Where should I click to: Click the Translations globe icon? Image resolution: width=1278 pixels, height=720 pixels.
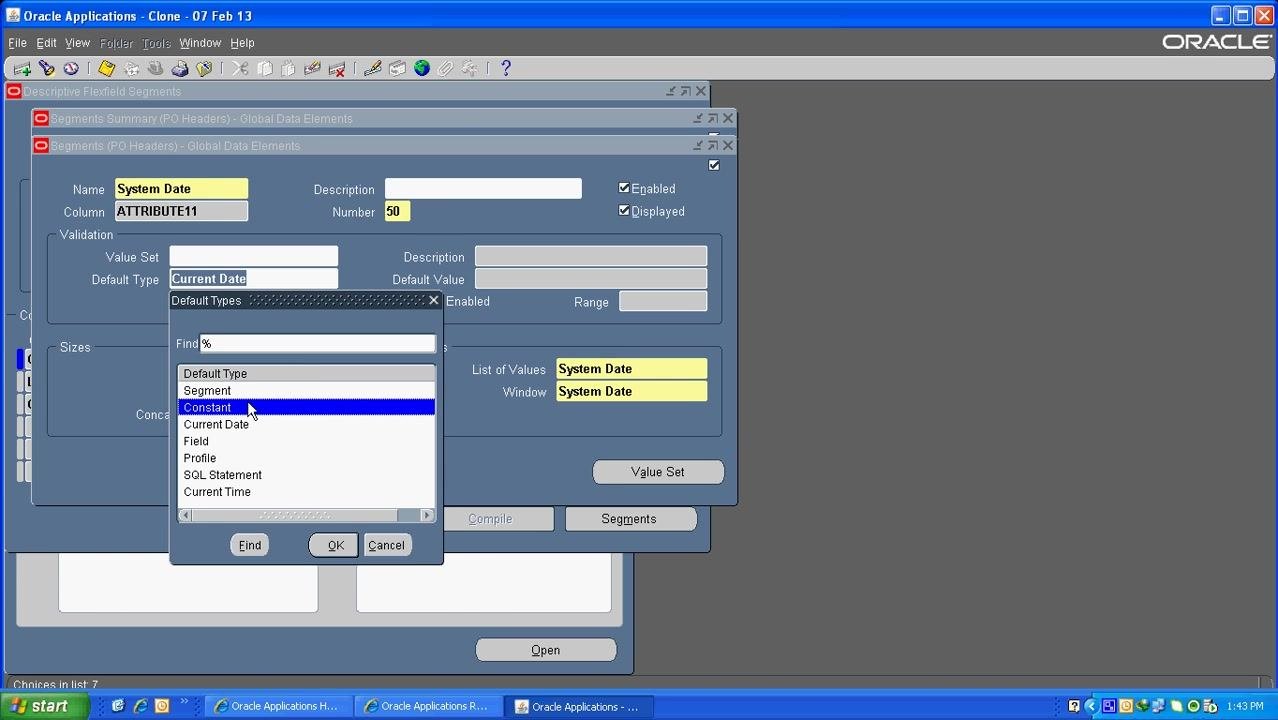tap(421, 69)
